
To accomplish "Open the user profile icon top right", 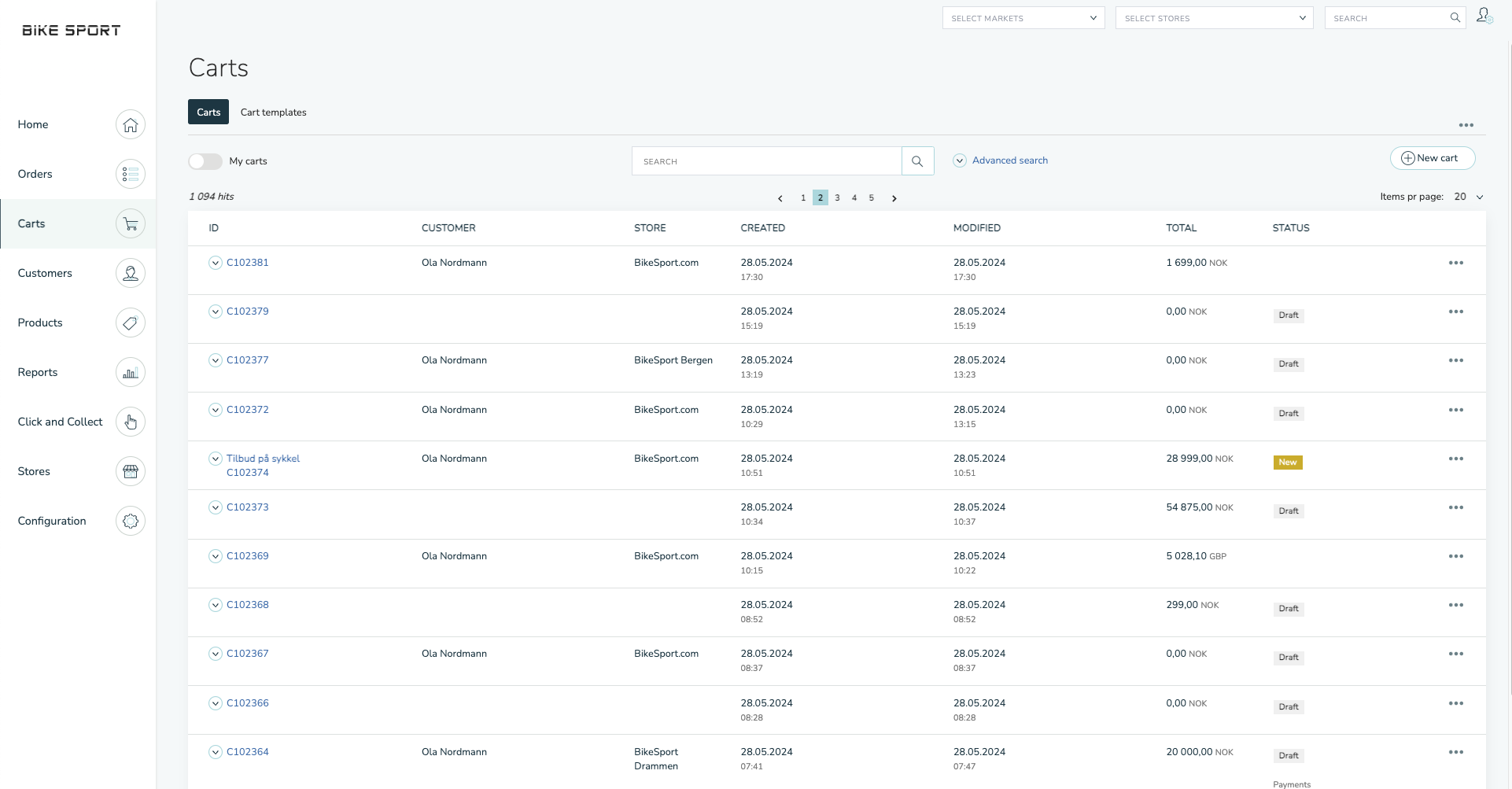I will [1484, 16].
